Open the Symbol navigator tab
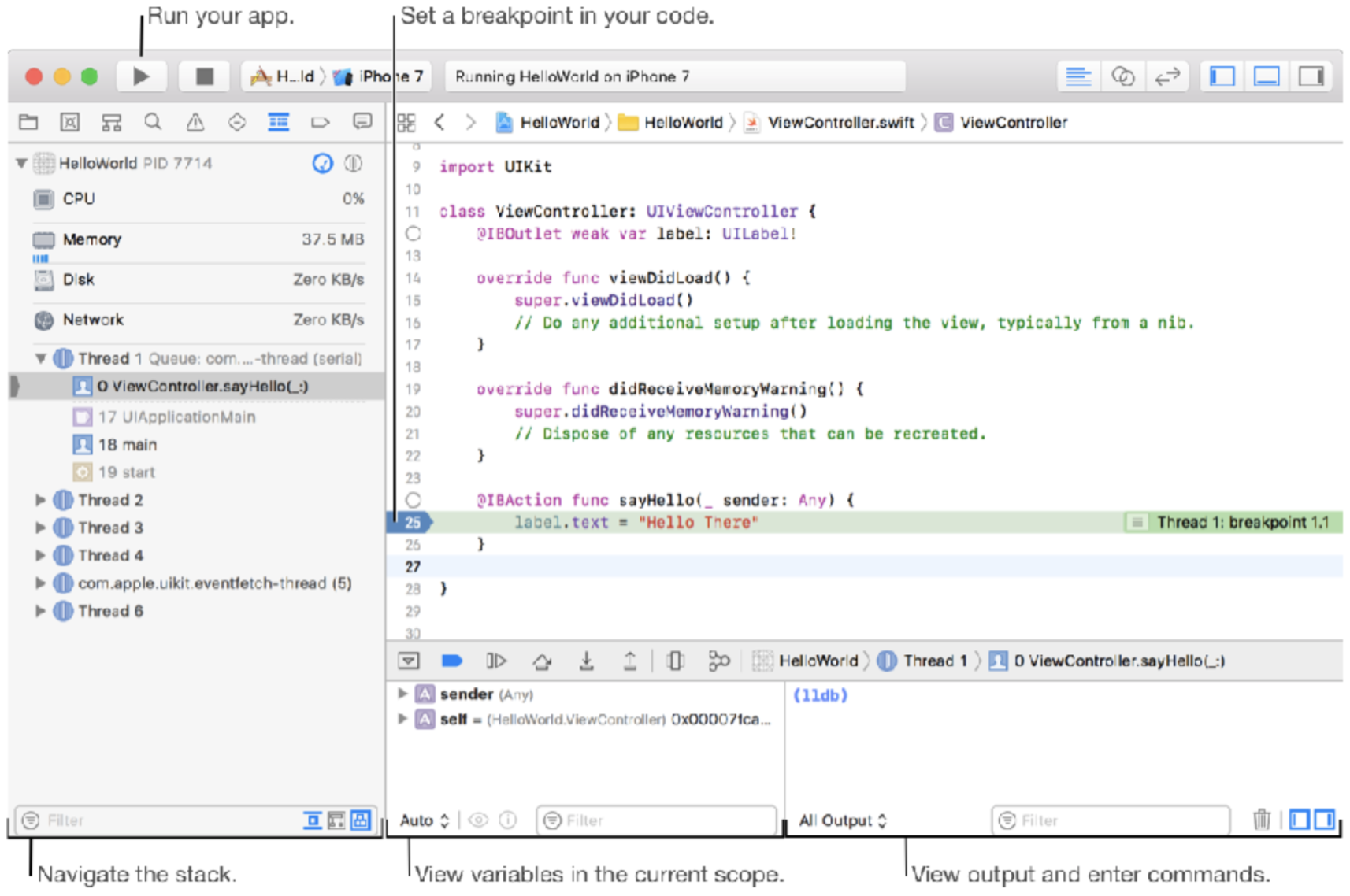The height and width of the screenshot is (896, 1350). pyautogui.click(x=70, y=122)
